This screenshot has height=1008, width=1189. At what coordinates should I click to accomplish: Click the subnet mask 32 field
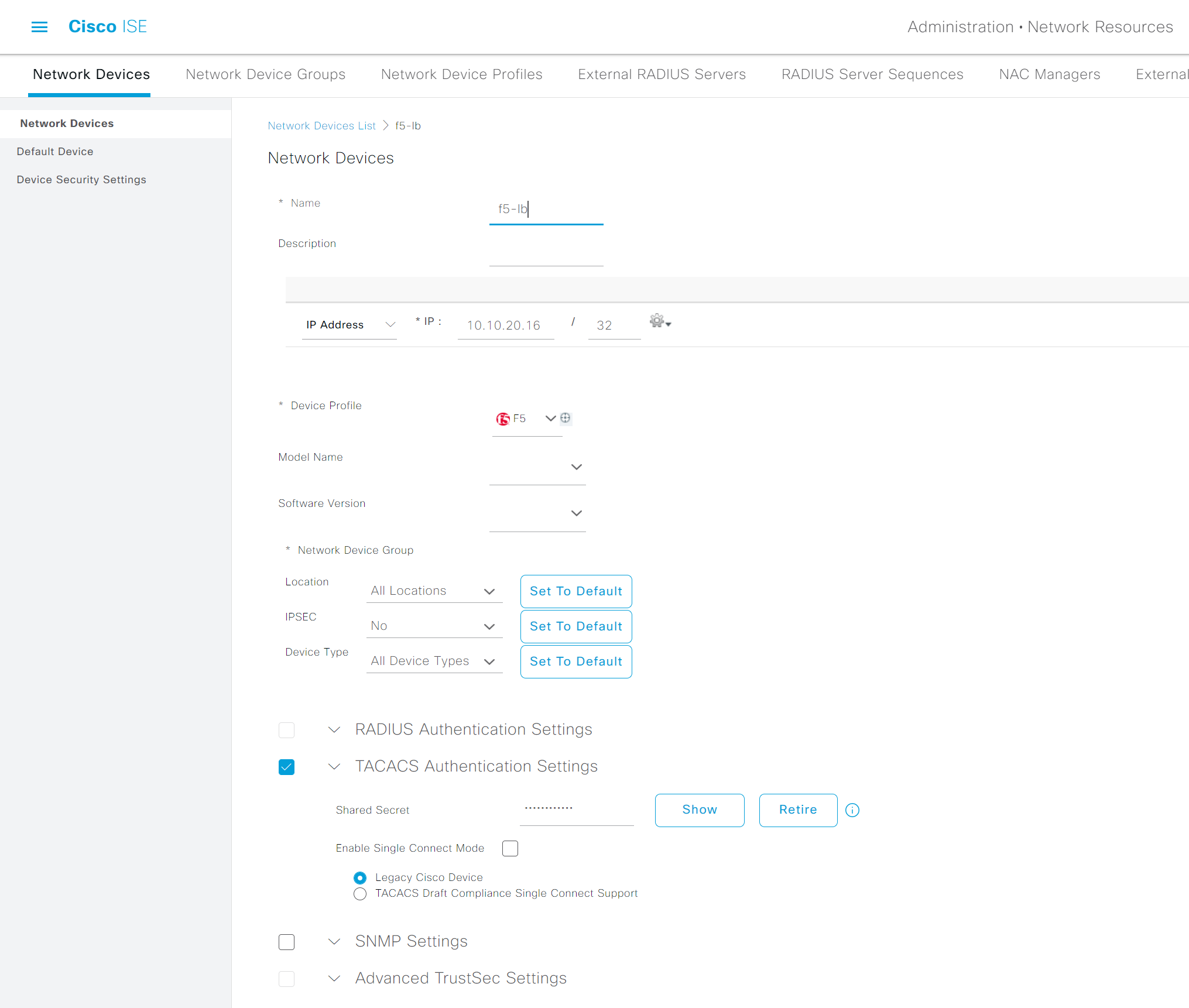coord(614,325)
